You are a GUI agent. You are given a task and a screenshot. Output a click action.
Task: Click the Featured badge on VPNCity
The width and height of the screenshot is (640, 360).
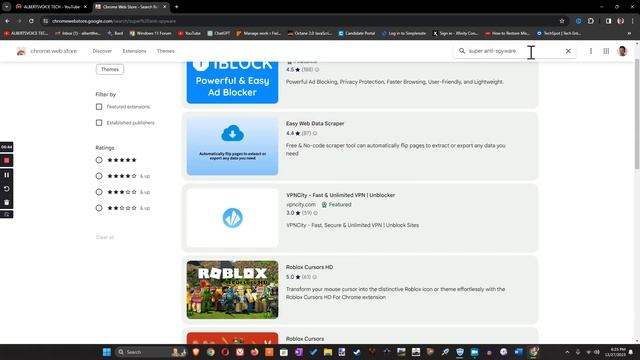pos(336,204)
